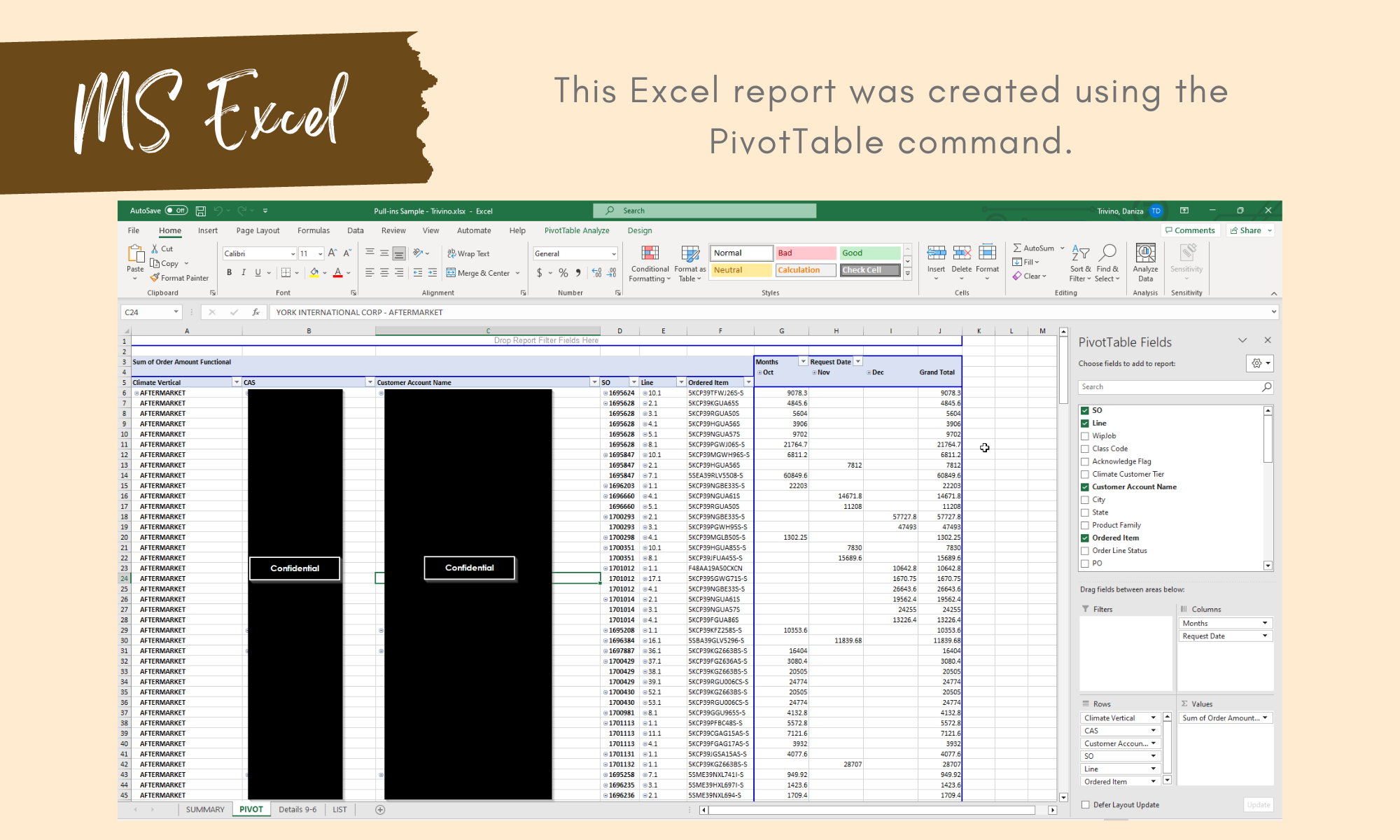Open the PivotTable Analyze ribbon tab
This screenshot has width=1400, height=840.
(577, 230)
